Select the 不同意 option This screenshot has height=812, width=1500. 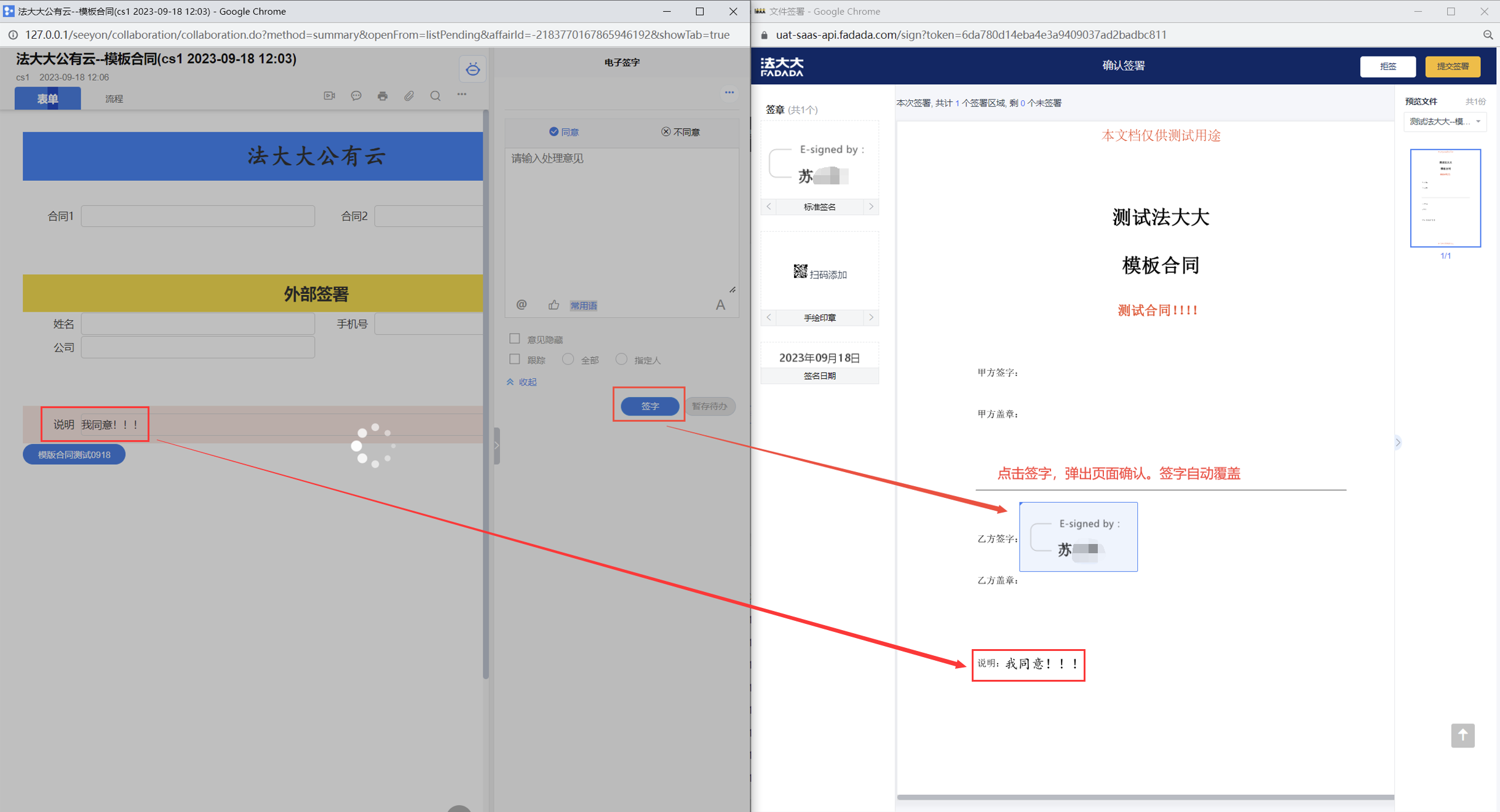(x=680, y=132)
